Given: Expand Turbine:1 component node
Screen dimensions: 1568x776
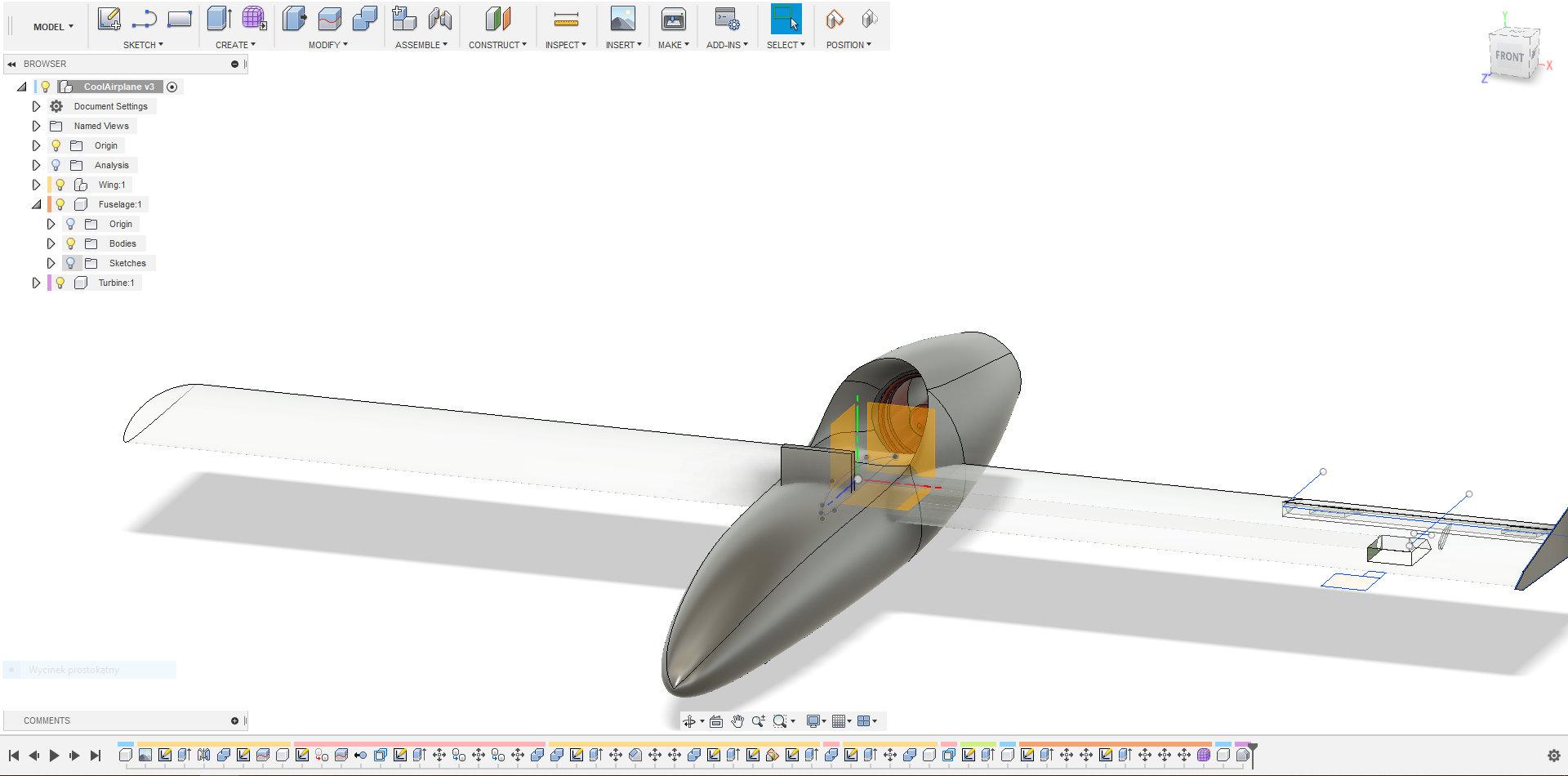Looking at the screenshot, I should tap(36, 283).
